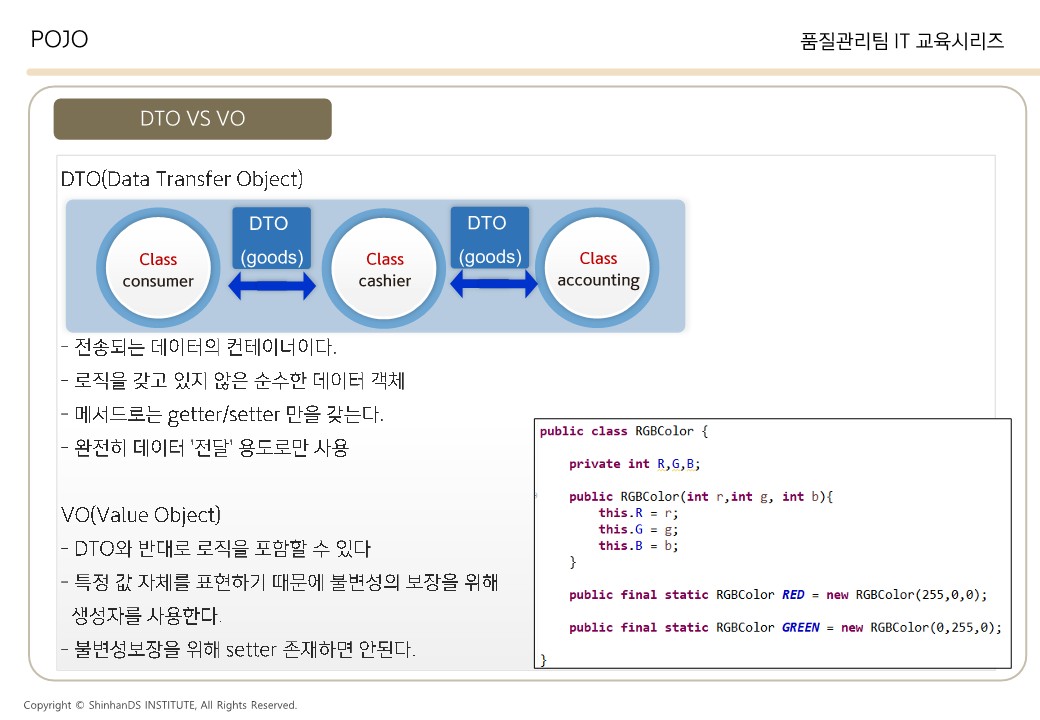Click the DTO(Data Transfer Object) heading

point(182,179)
